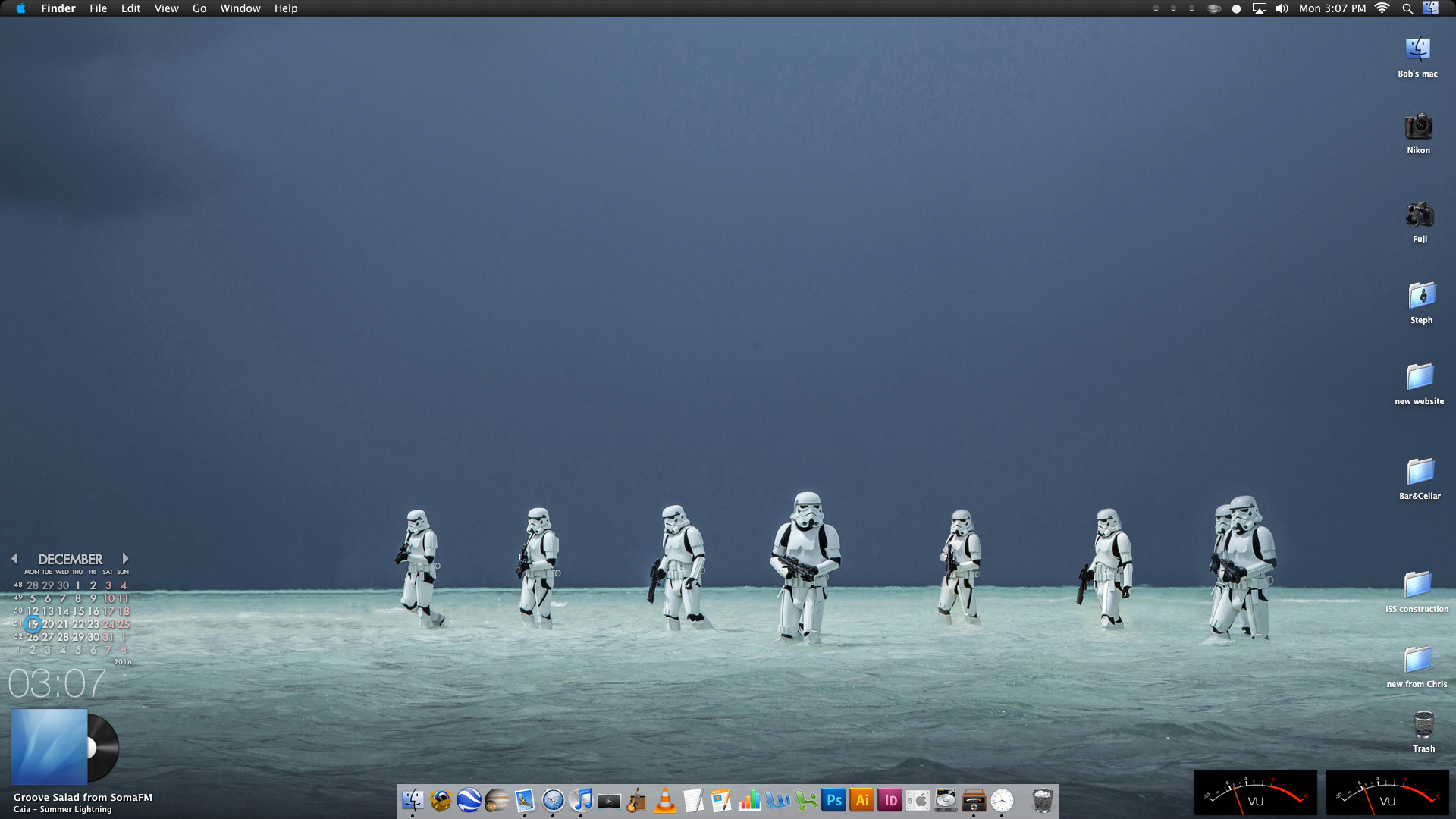Select December 19 in calendar widget

click(33, 624)
